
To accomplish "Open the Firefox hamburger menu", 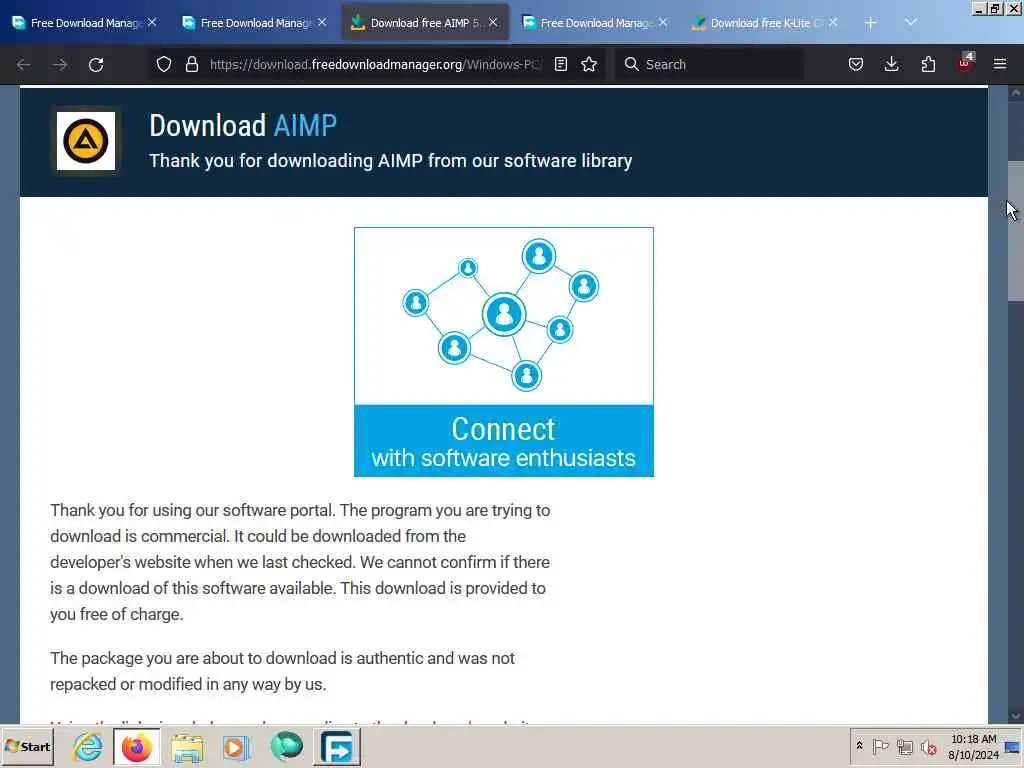I will coord(1000,64).
